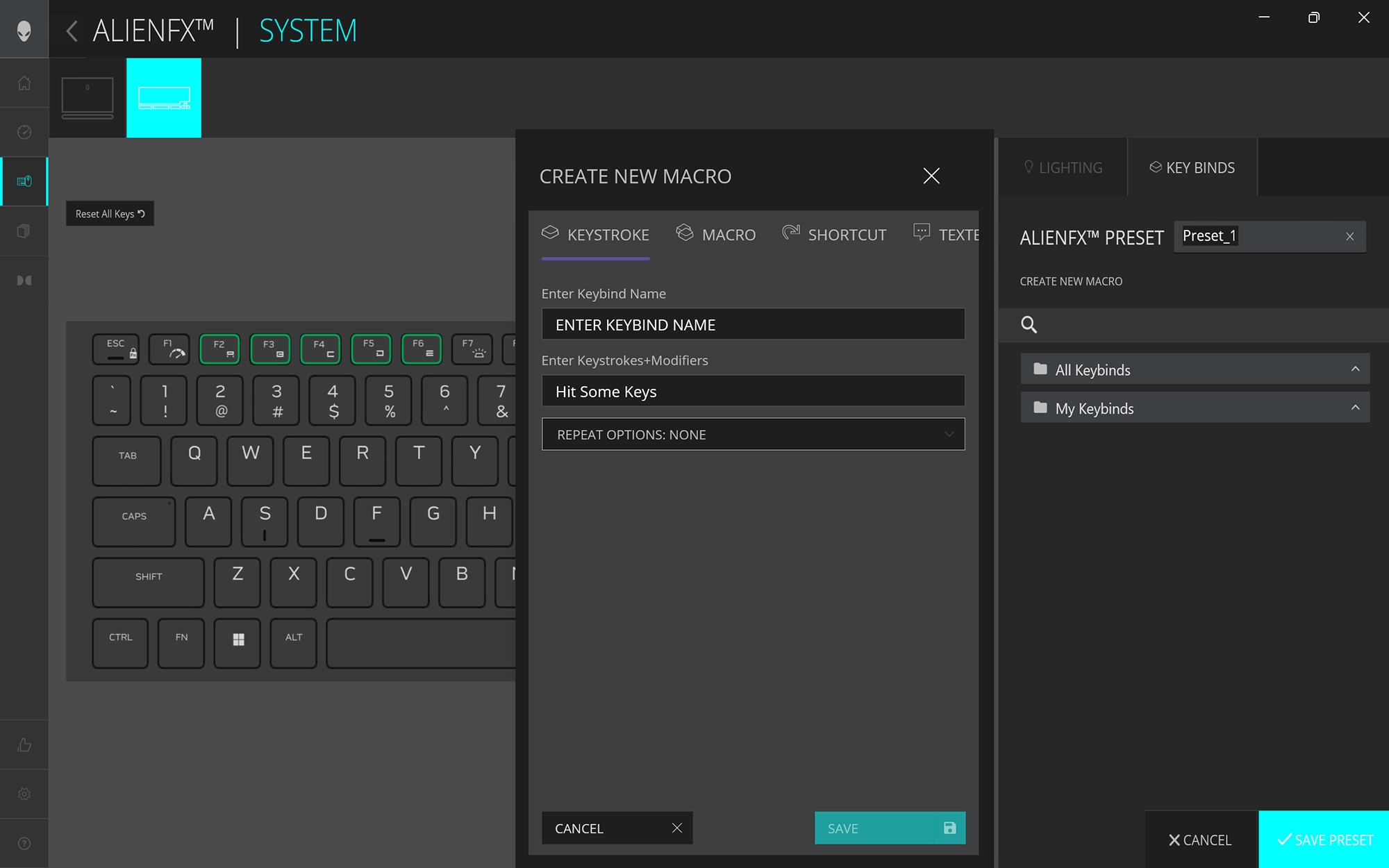Image resolution: width=1389 pixels, height=868 pixels.
Task: Minimize the window
Action: [1264, 17]
